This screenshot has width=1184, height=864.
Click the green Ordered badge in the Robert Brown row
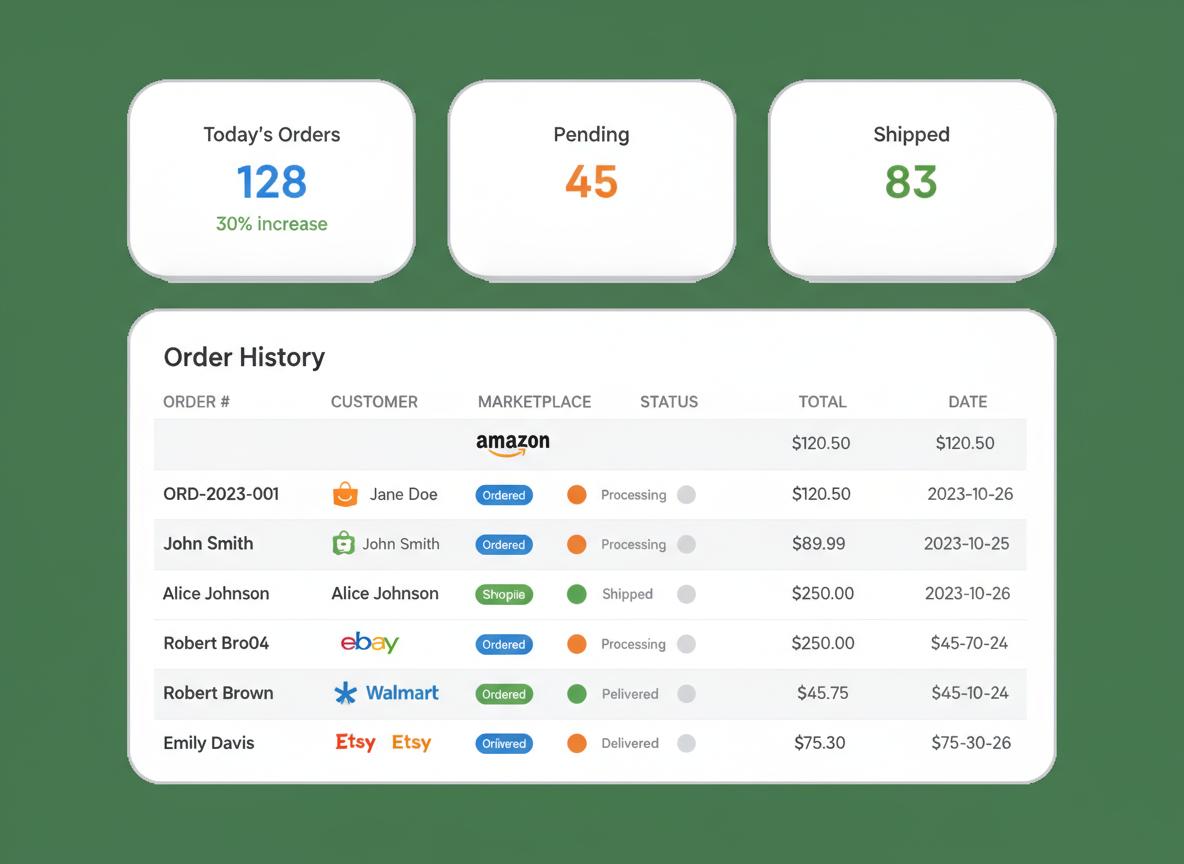pos(504,694)
